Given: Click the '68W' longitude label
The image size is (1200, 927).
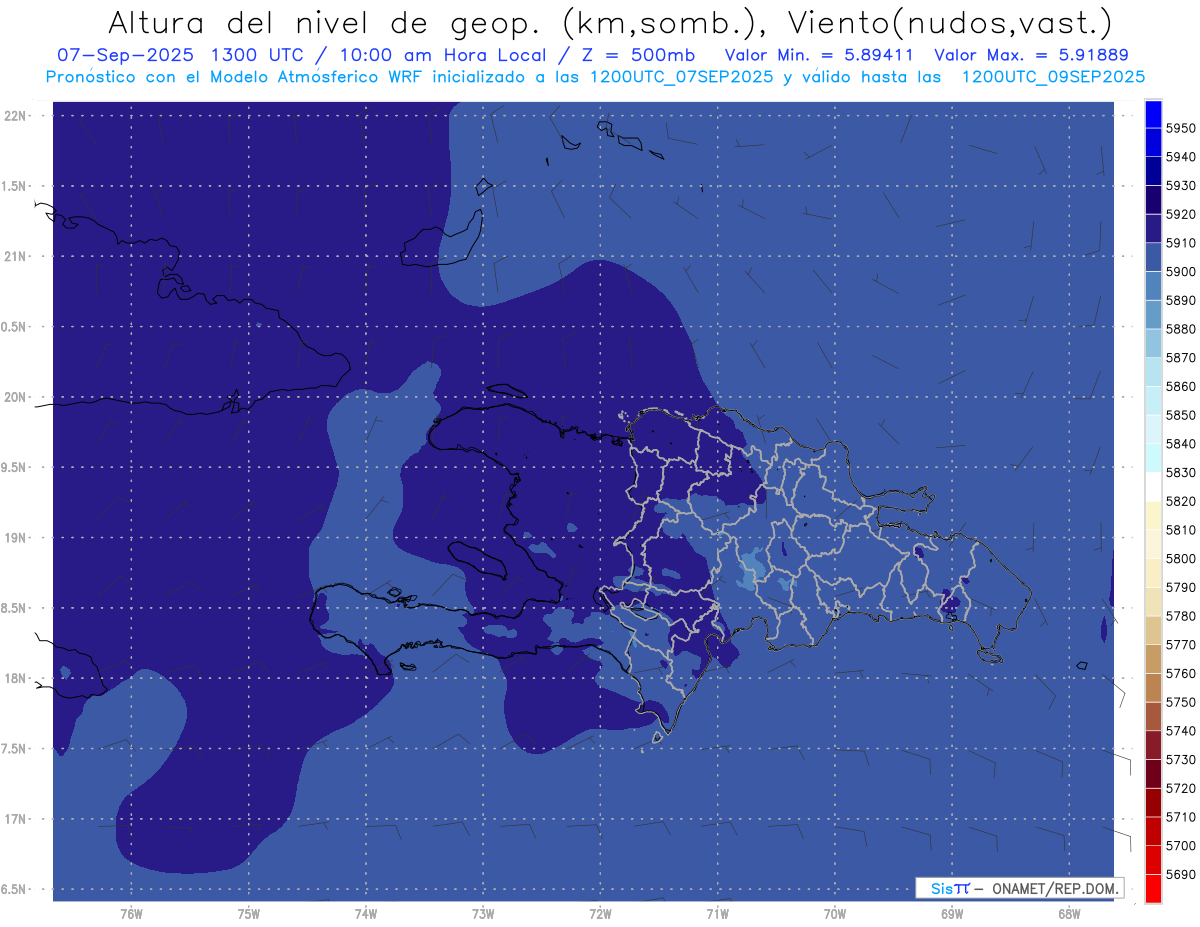Looking at the screenshot, I should click(1069, 913).
